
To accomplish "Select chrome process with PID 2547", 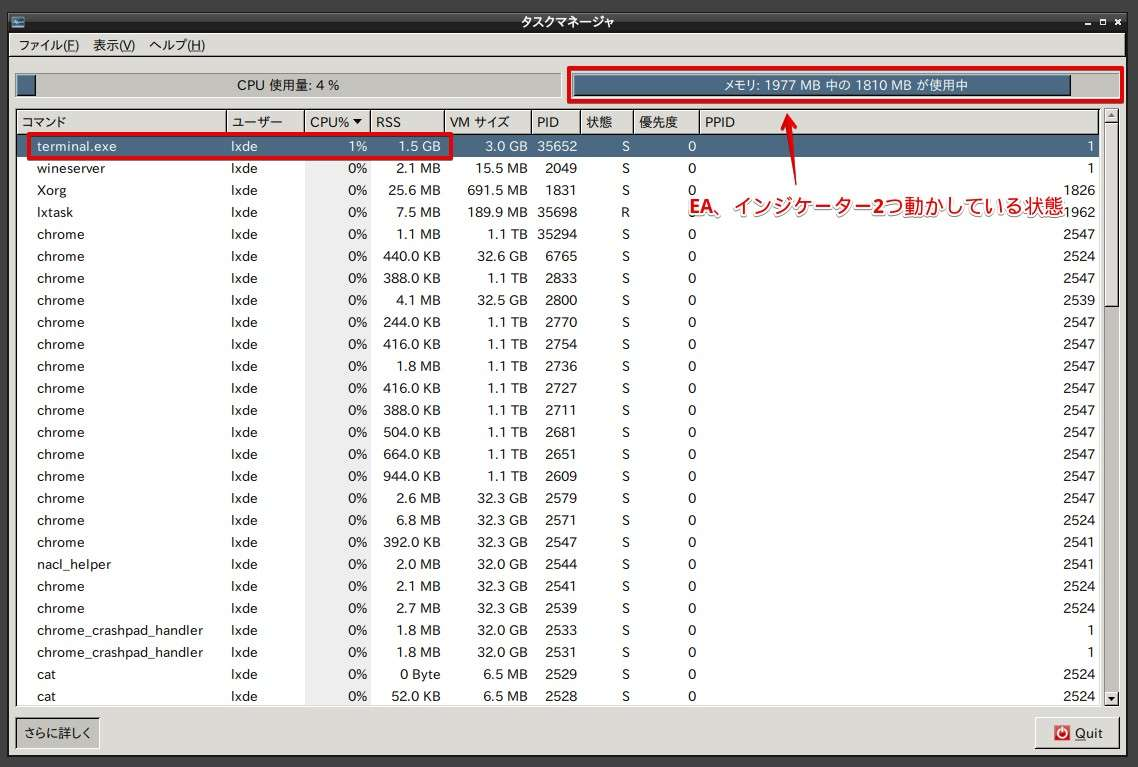I will pyautogui.click(x=557, y=542).
